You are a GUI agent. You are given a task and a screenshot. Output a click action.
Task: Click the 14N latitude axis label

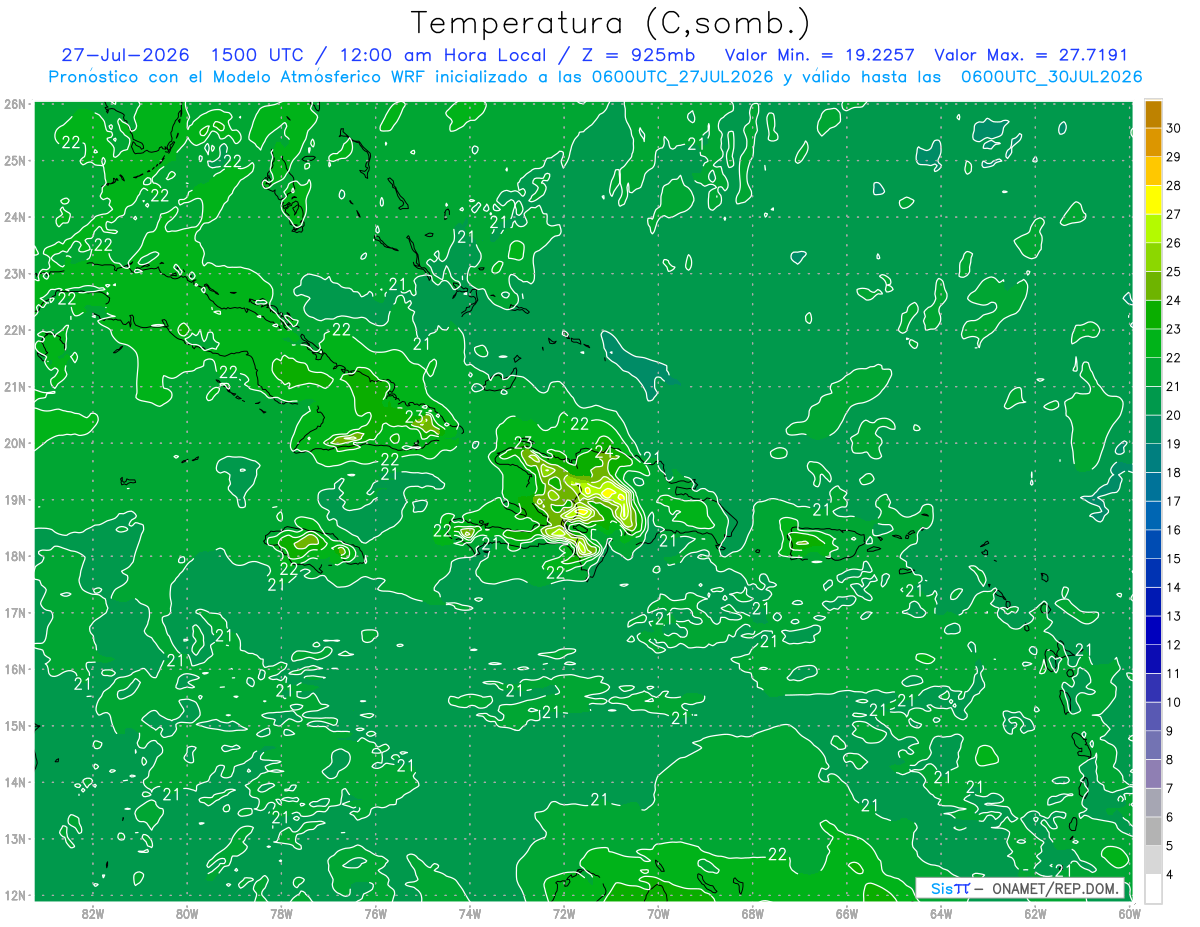14,782
